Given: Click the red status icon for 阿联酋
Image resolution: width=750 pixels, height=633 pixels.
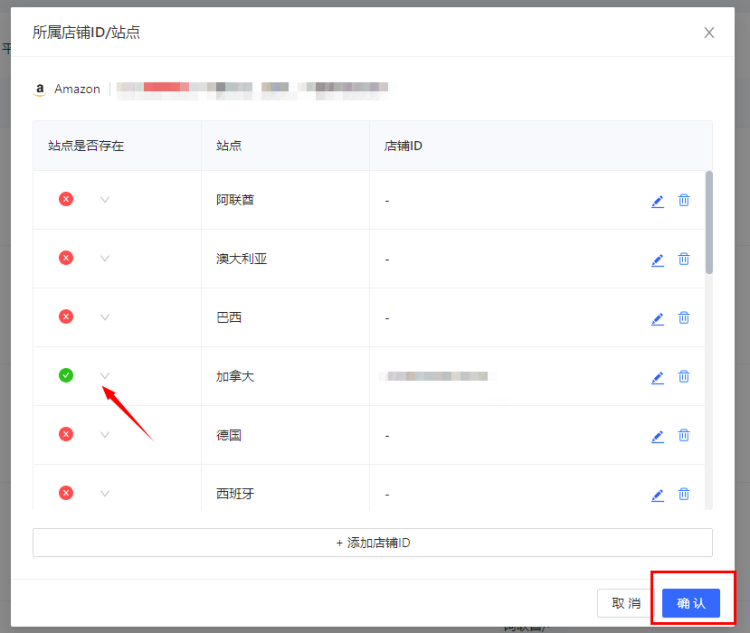Looking at the screenshot, I should coord(66,199).
